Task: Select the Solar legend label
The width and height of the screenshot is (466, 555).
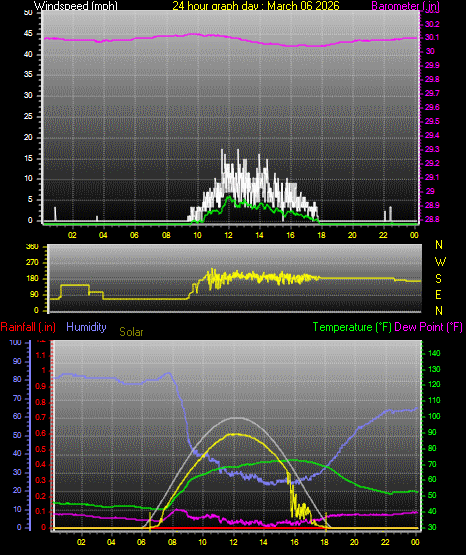Action: tap(131, 332)
